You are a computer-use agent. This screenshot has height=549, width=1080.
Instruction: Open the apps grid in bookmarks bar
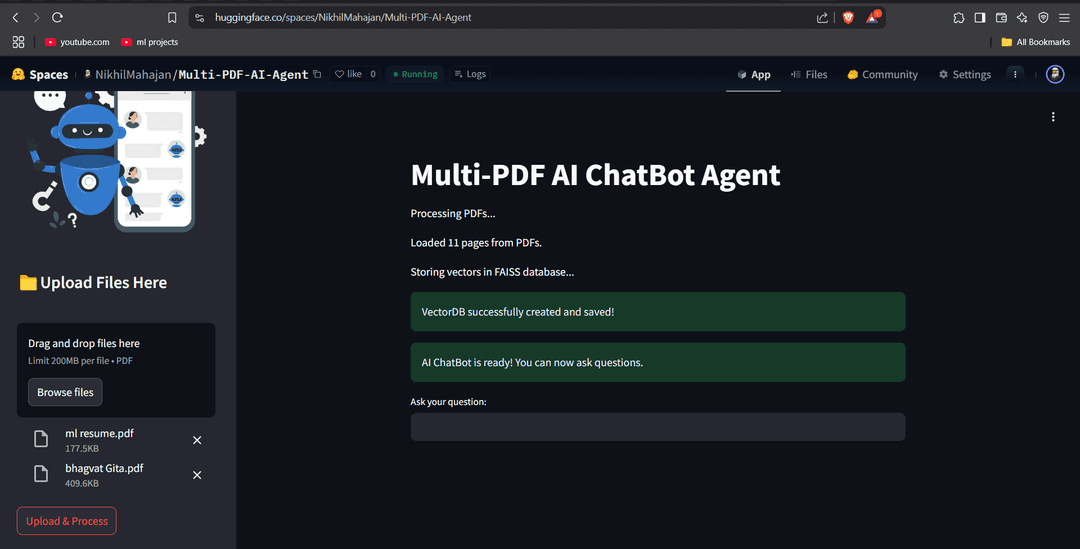pos(19,42)
